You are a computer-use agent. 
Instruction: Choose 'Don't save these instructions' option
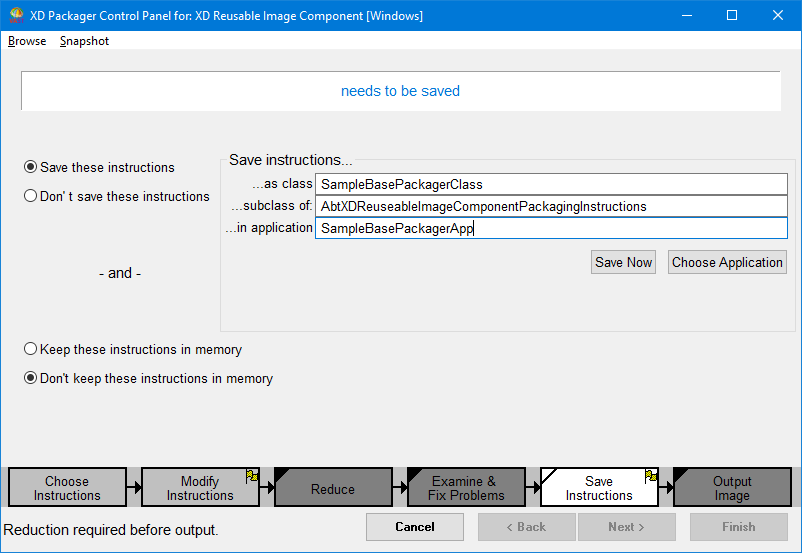pos(31,196)
